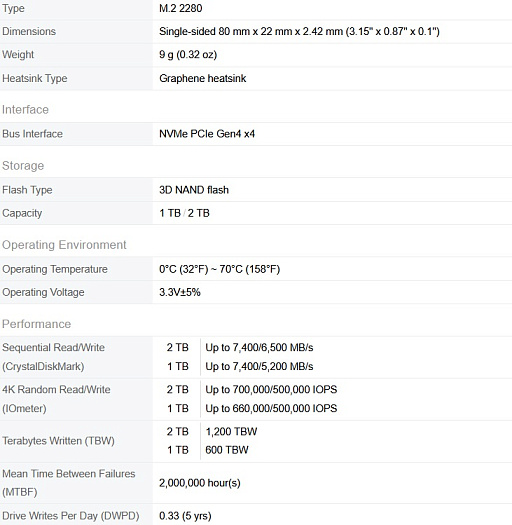This screenshot has height=525, width=512.
Task: Click the 'Drive Writes Per Day (DWPD)' label
Action: (71, 516)
